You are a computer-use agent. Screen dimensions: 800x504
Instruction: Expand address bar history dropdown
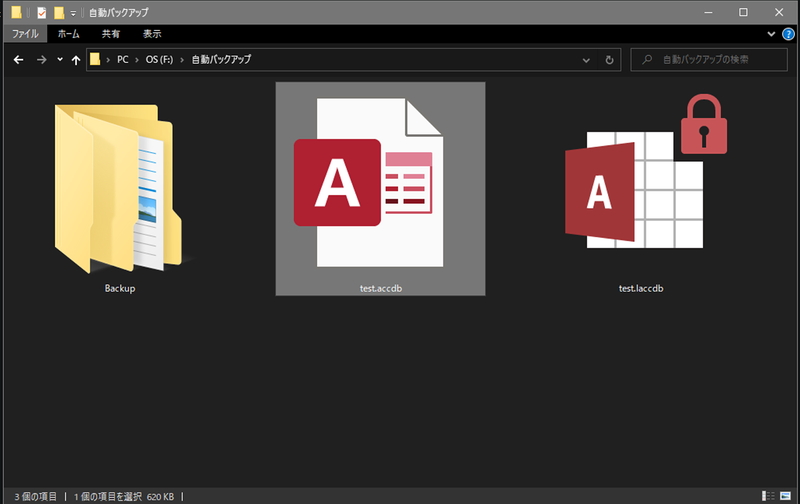coord(586,60)
